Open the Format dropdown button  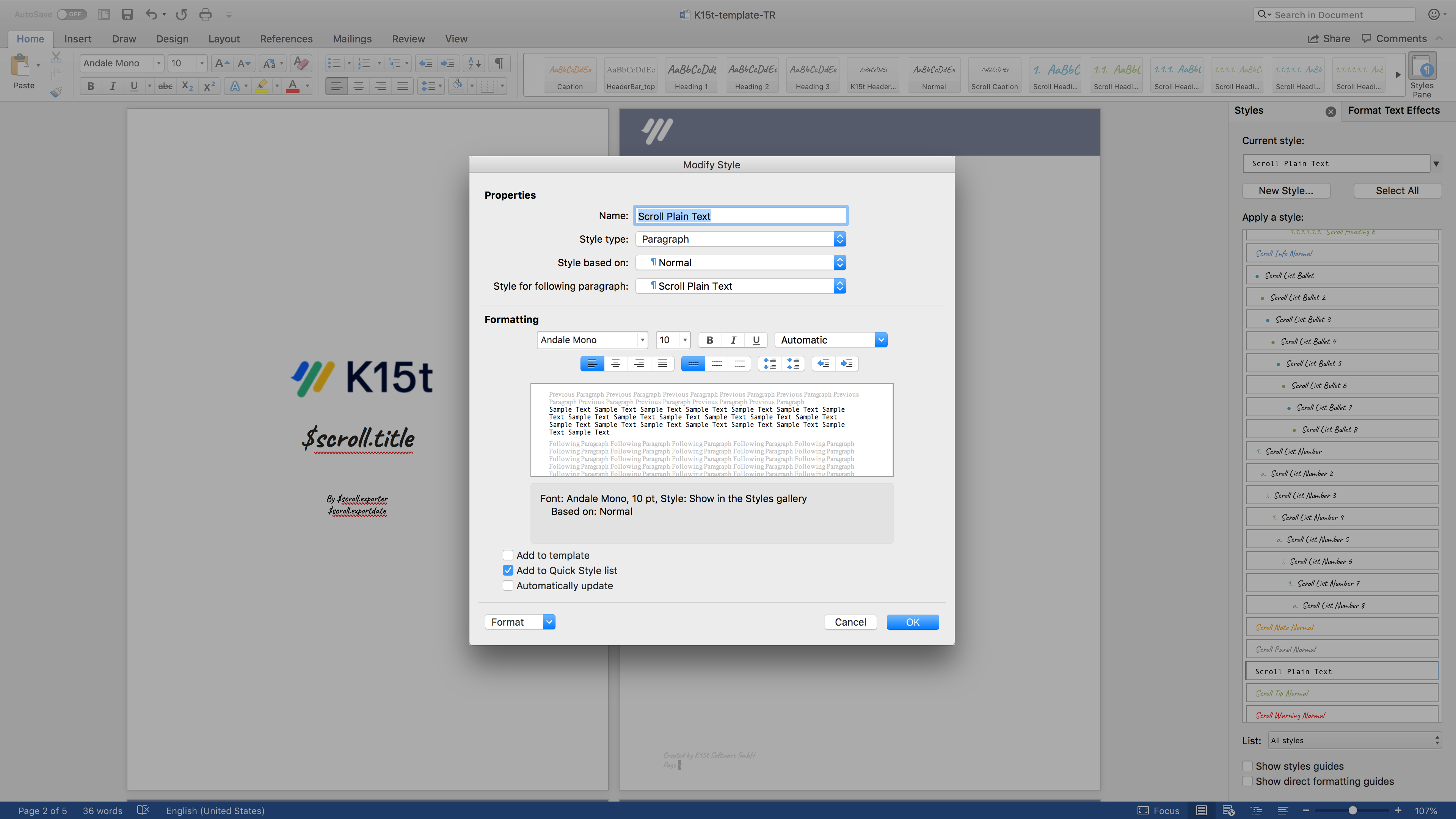(520, 622)
